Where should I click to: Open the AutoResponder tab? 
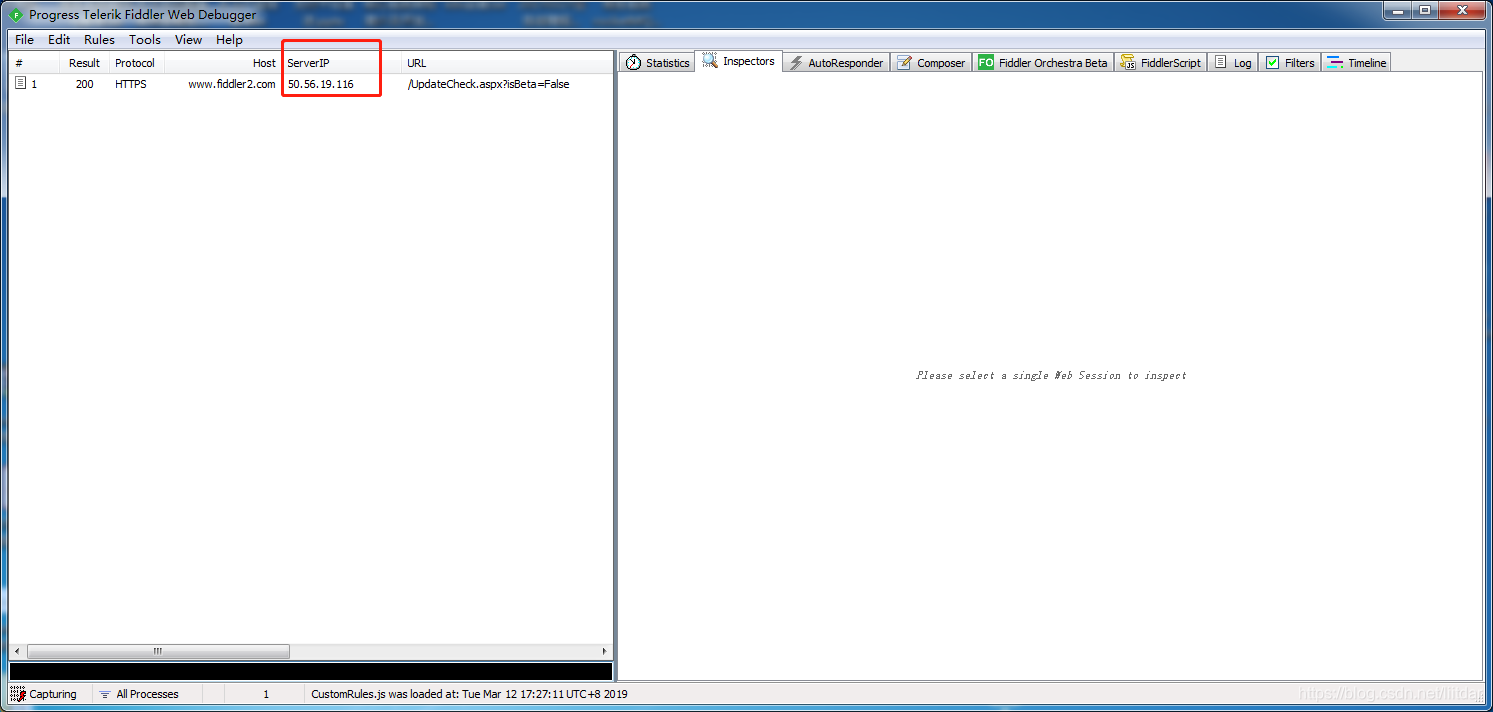(x=836, y=62)
